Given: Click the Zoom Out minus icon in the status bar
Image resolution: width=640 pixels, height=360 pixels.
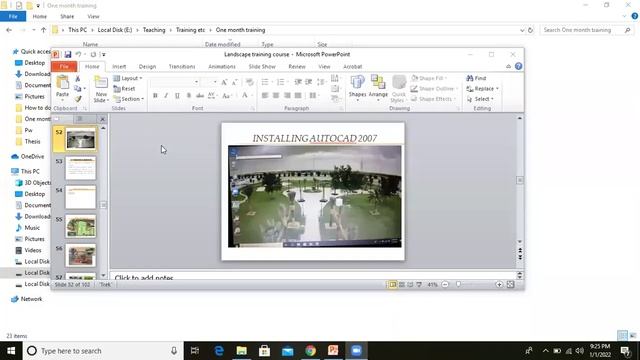Looking at the screenshot, I should point(445,284).
